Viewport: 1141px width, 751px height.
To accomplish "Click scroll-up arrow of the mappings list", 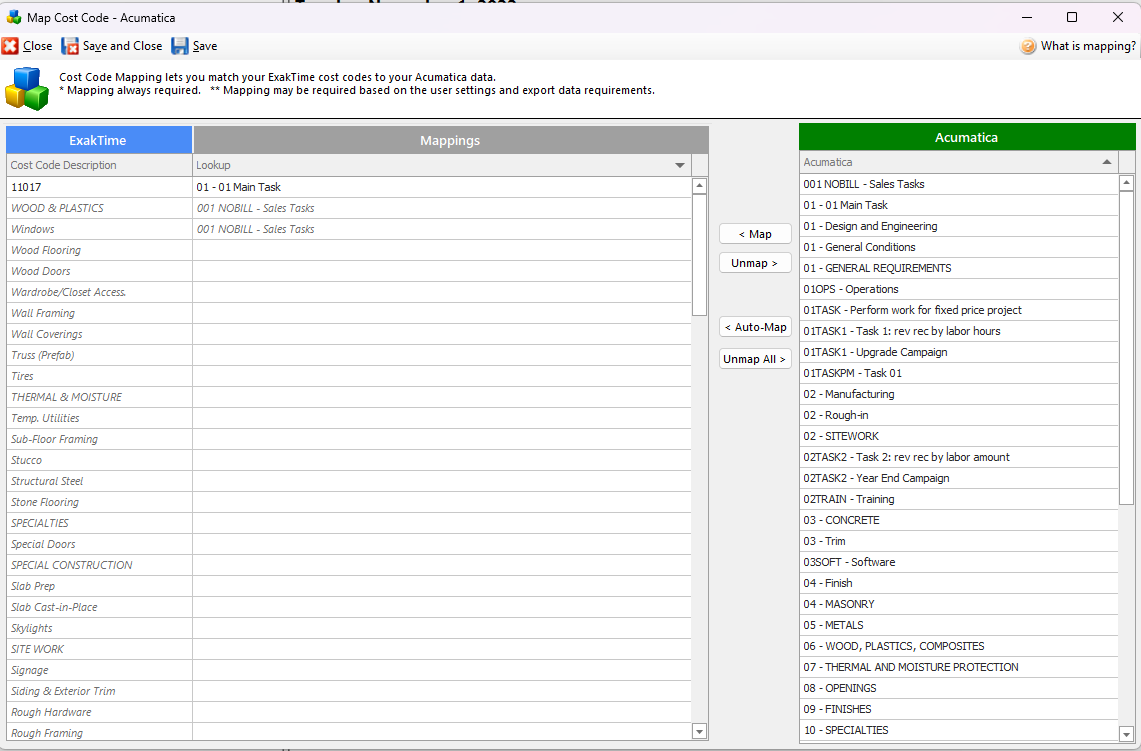I will coord(699,186).
